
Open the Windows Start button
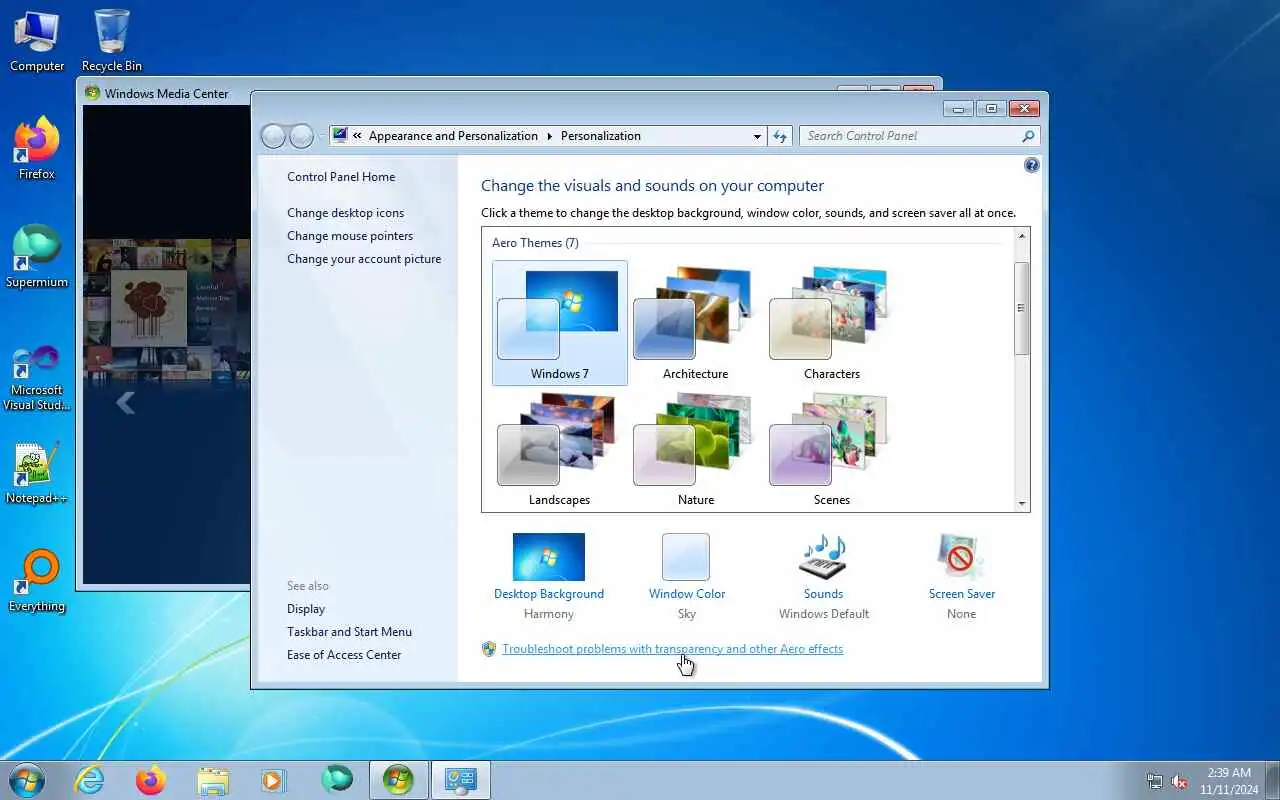[27, 780]
